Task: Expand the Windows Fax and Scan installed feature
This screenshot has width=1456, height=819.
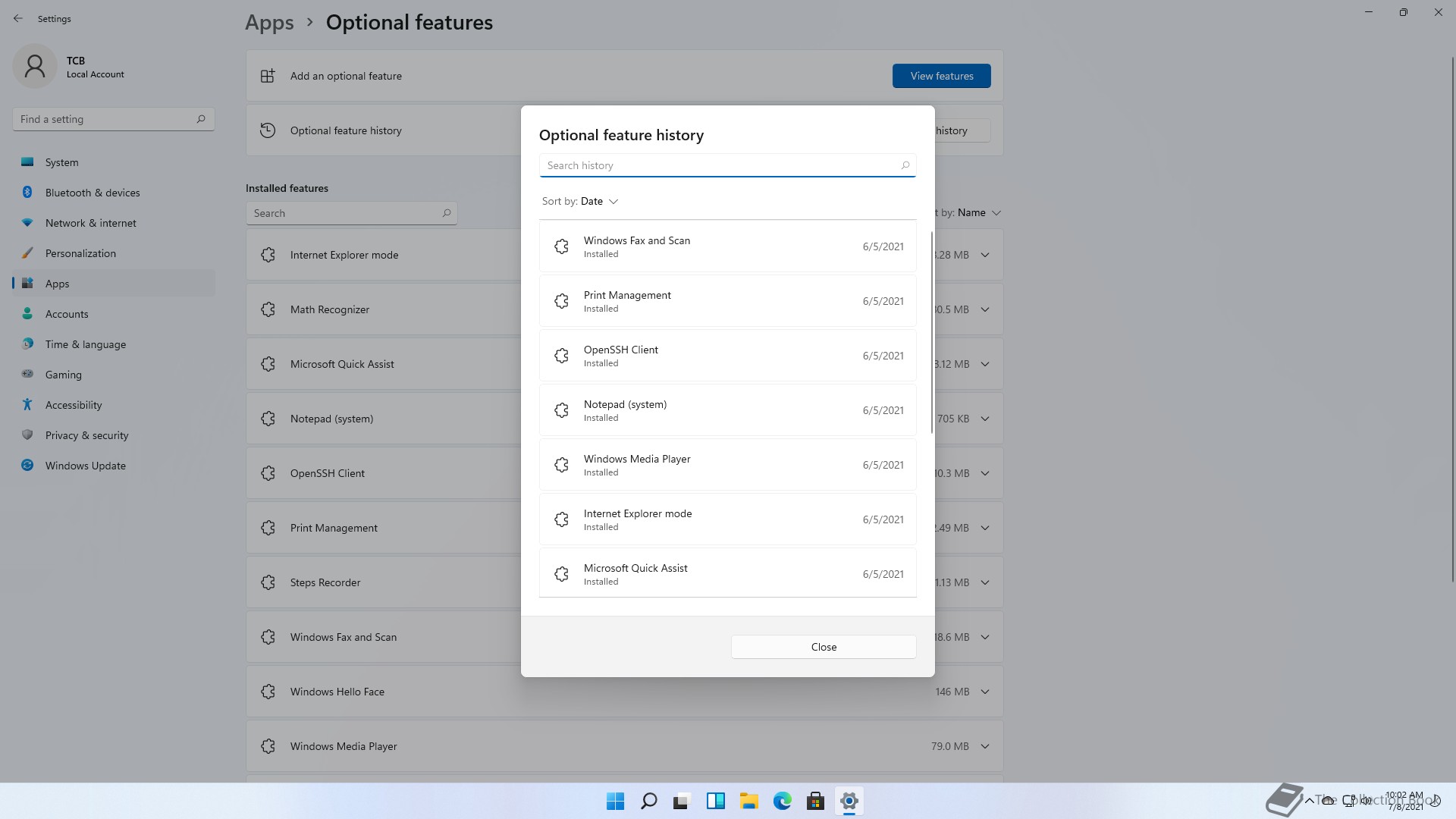Action: click(985, 637)
